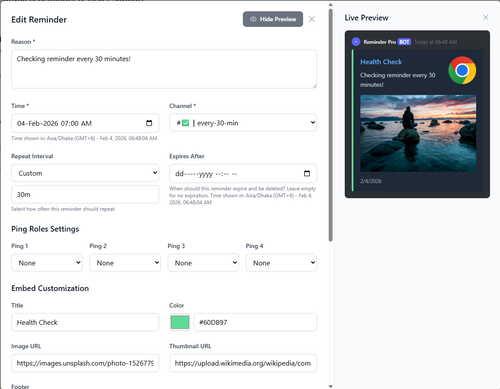Click the Thumbnail URL input field
Image resolution: width=500 pixels, height=389 pixels.
(243, 363)
